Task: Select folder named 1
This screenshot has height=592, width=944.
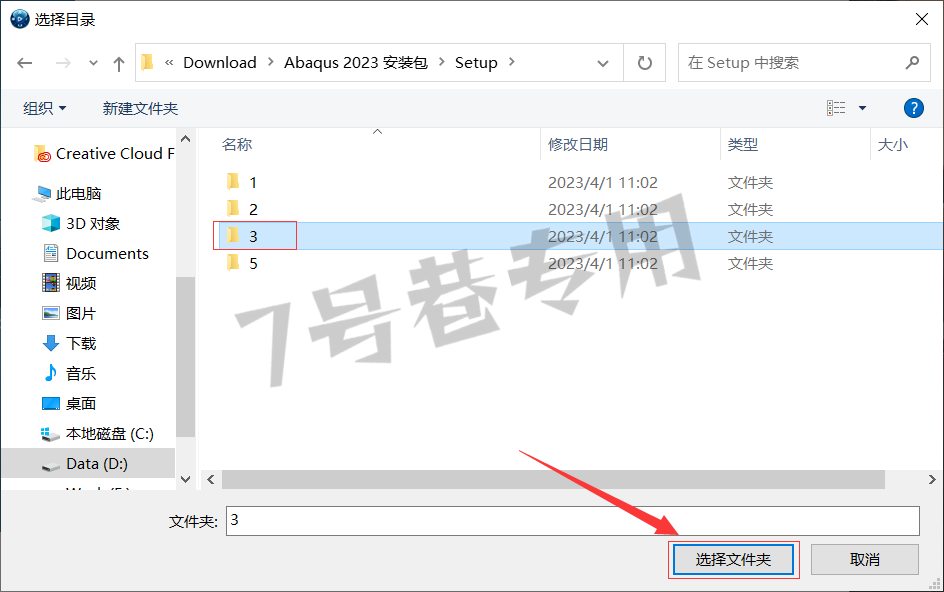Action: click(x=253, y=182)
